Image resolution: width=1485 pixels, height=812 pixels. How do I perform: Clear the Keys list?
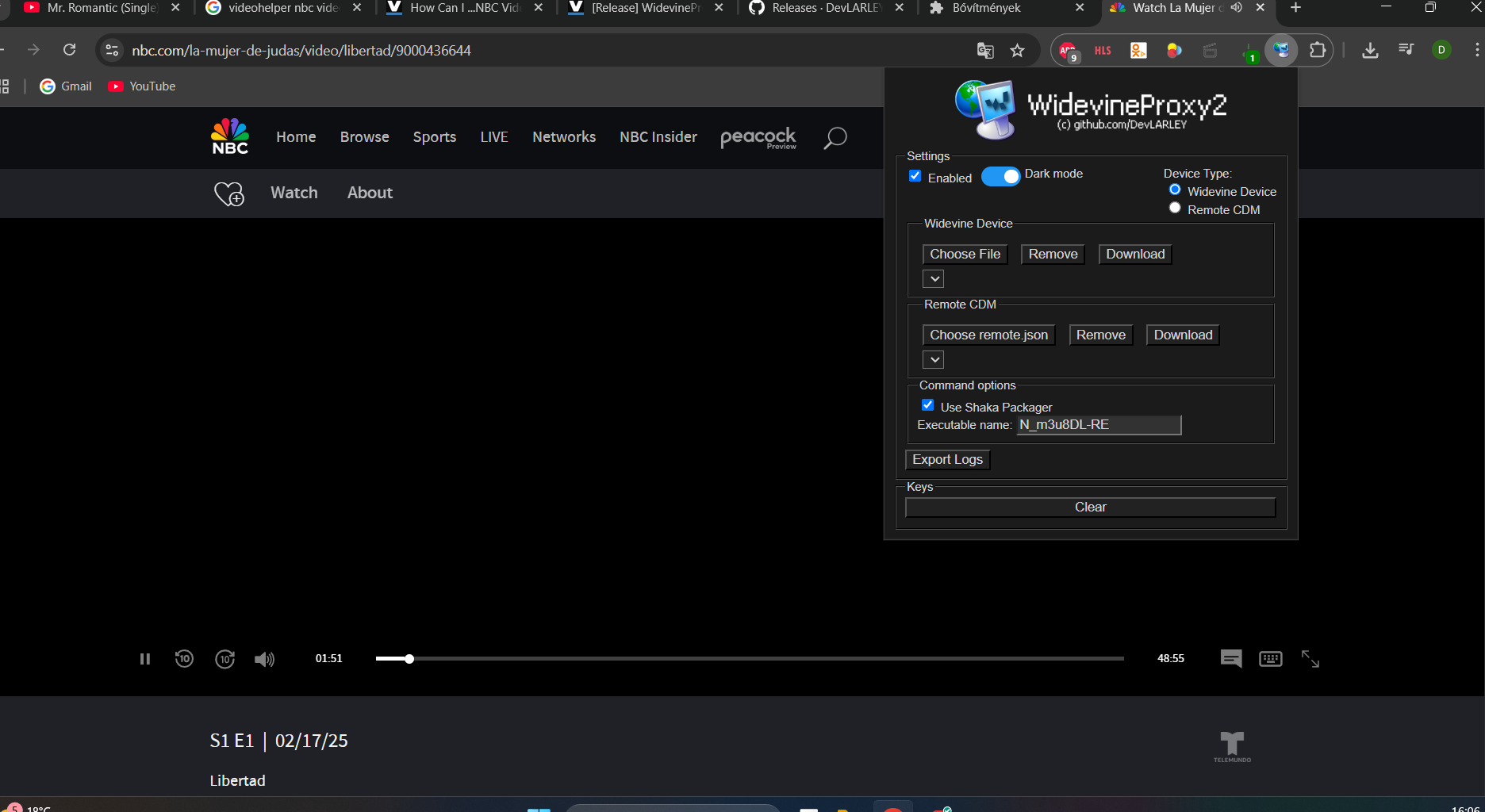tap(1090, 507)
